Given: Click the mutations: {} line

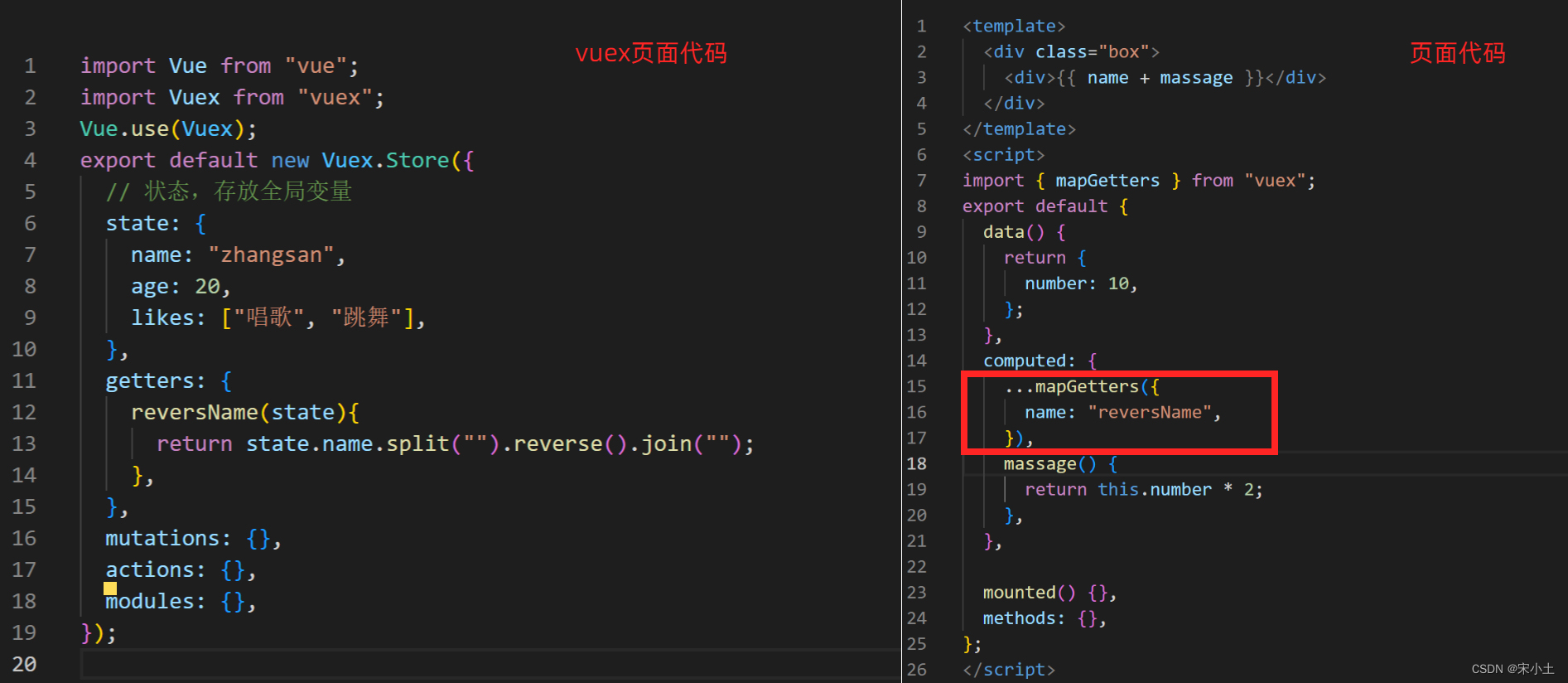Looking at the screenshot, I should point(193,538).
